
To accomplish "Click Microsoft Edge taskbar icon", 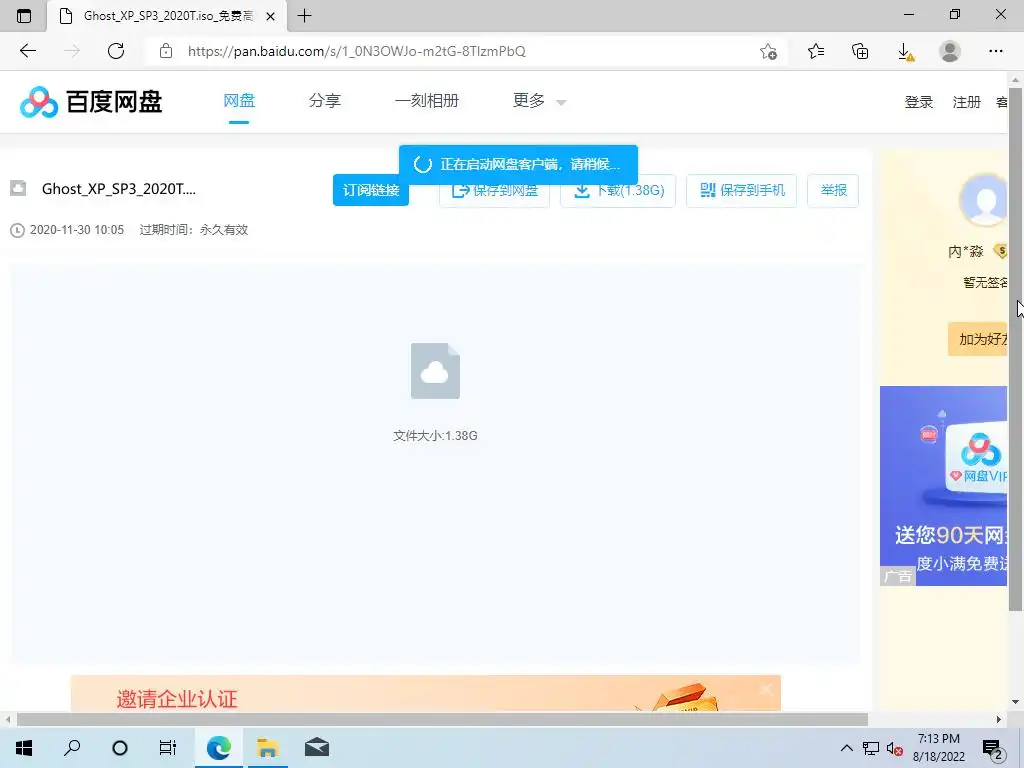I will coord(219,748).
